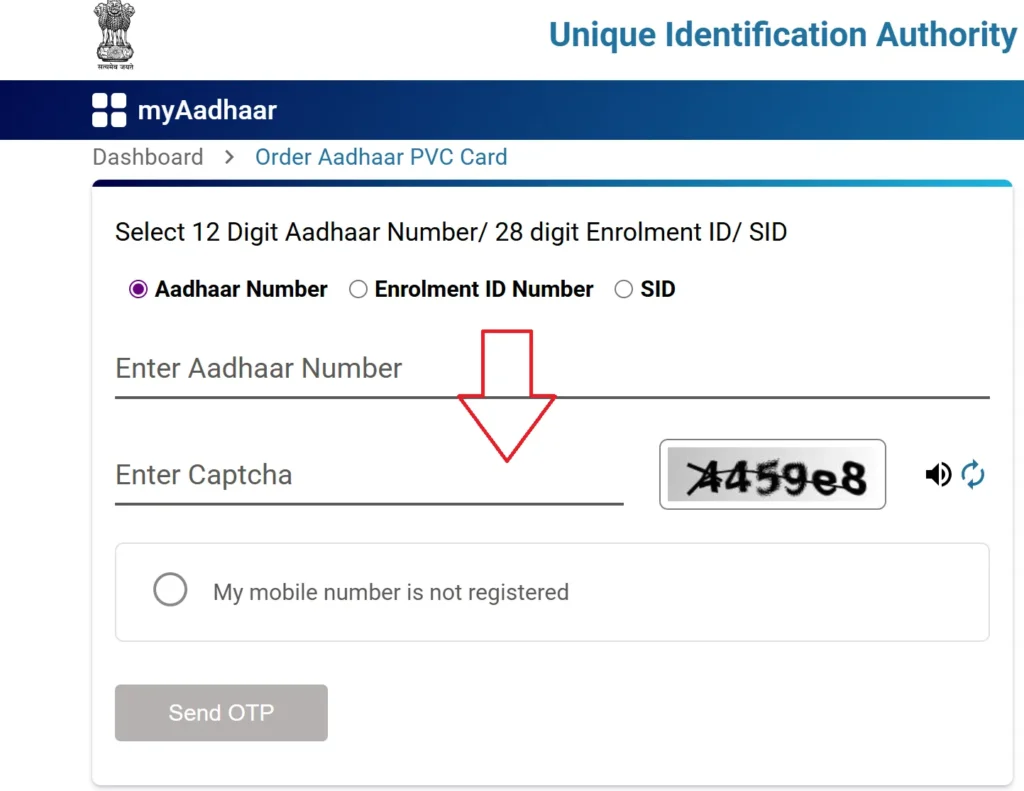
Task: Click the Order Aadhaar PVC Card breadcrumb
Action: tap(381, 157)
